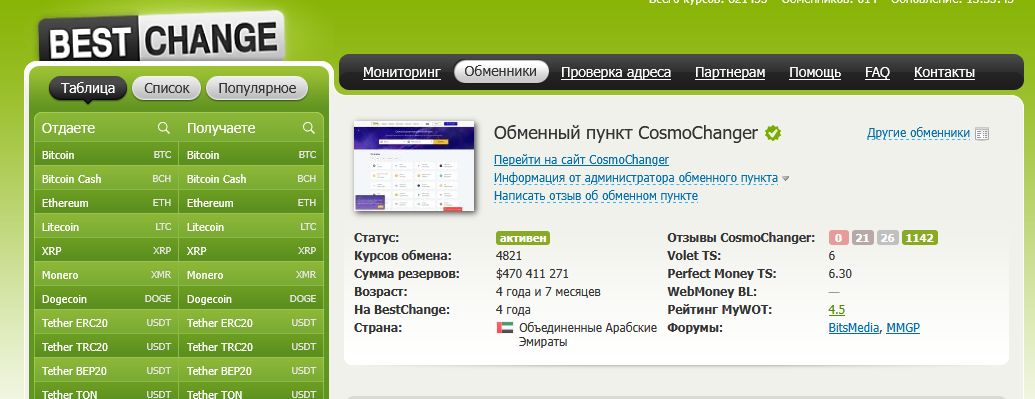Viewport: 1035px width, 399px height.
Task: Switch to the Список tab
Action: click(166, 88)
